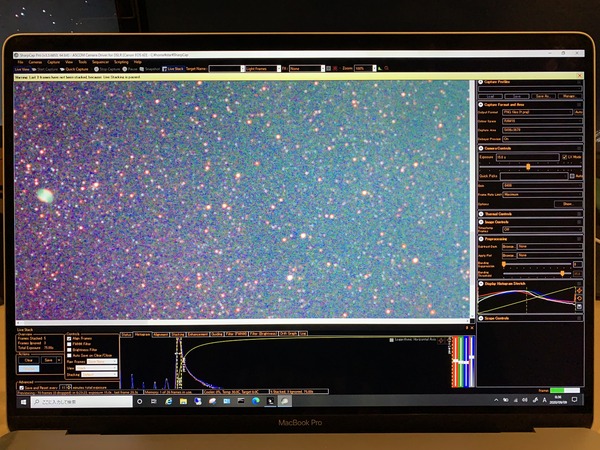
Task: Click Browse for Subtract Dark
Action: (509, 247)
